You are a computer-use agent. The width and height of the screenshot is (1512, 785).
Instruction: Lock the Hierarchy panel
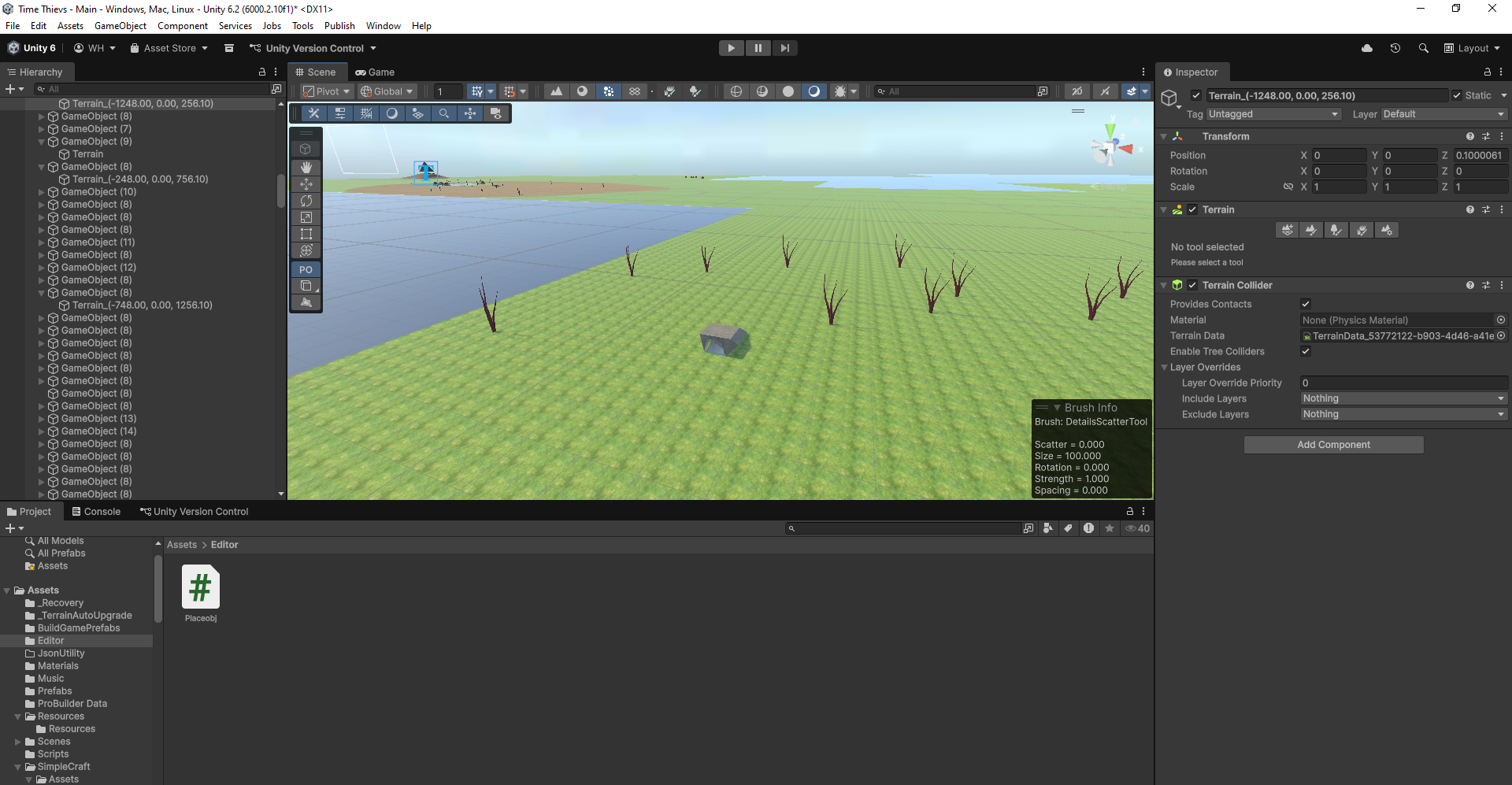262,72
